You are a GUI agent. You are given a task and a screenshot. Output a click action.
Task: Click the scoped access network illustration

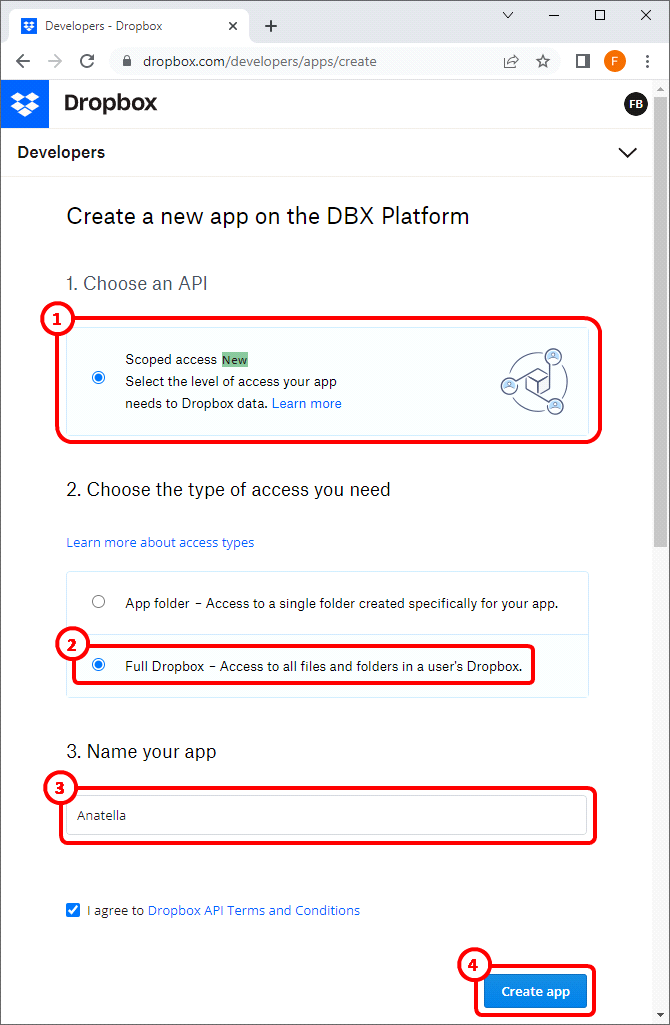[x=535, y=382]
